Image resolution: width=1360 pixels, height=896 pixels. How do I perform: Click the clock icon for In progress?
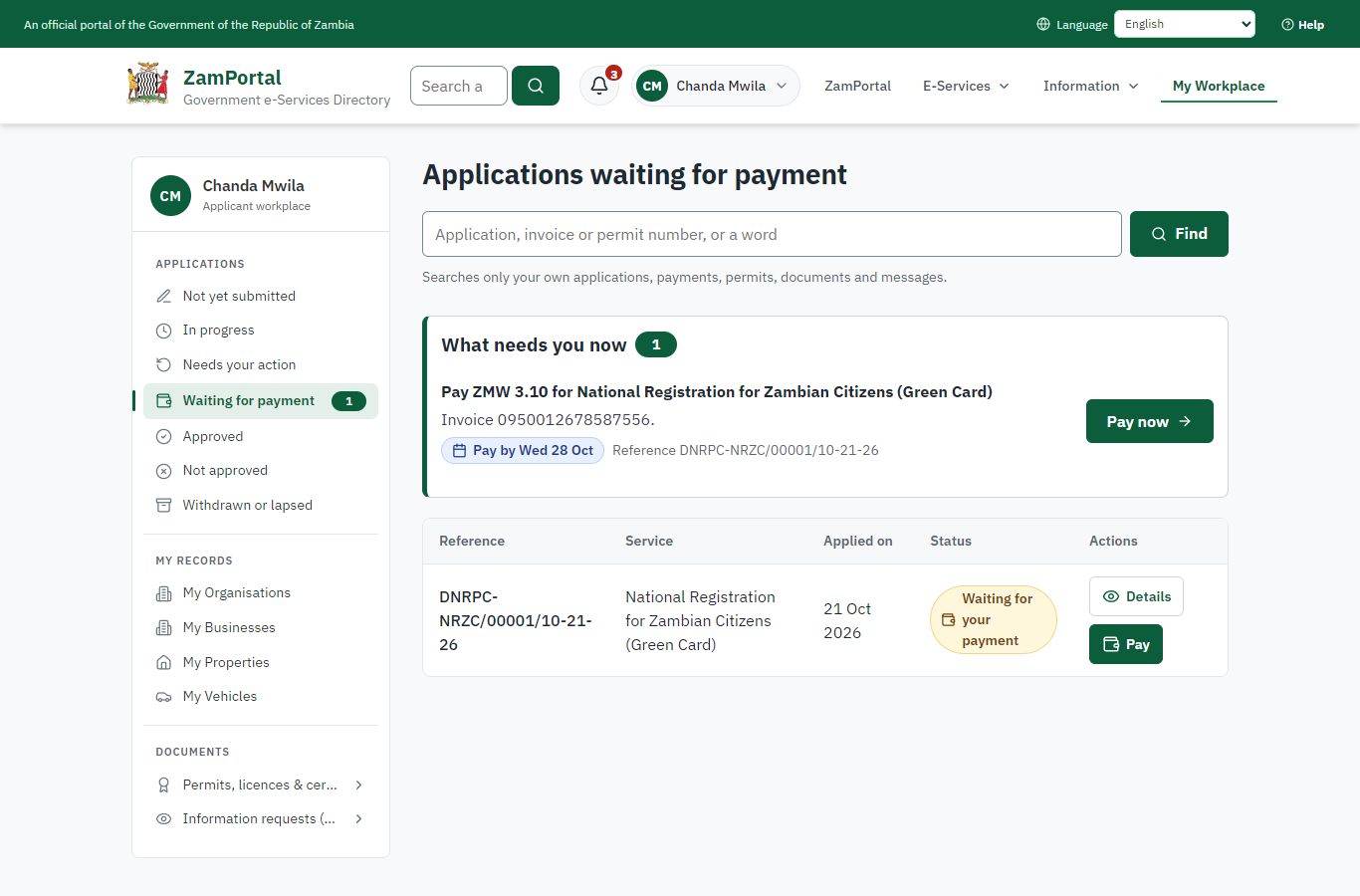pos(164,331)
